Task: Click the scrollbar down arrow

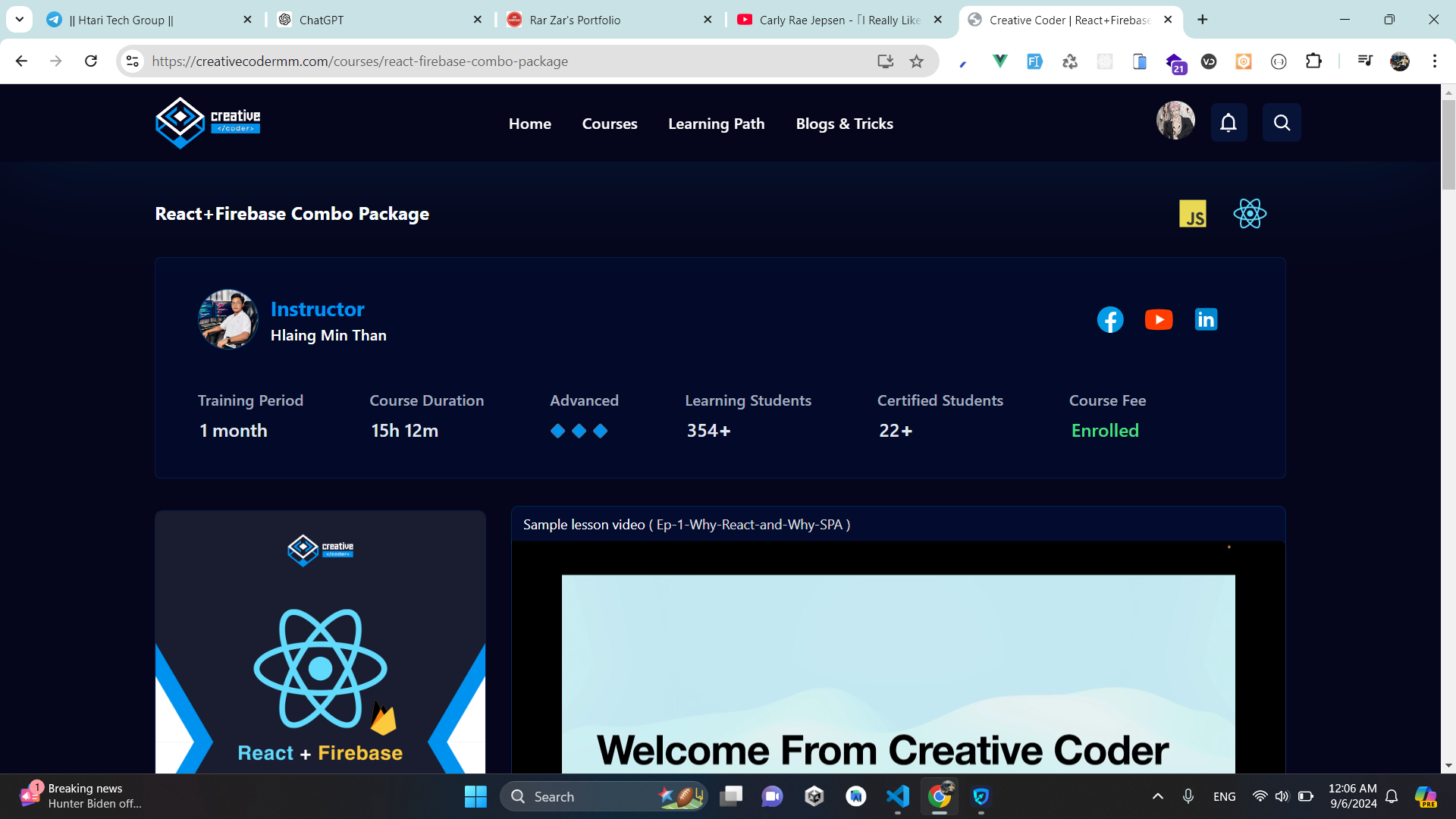Action: [x=1448, y=766]
